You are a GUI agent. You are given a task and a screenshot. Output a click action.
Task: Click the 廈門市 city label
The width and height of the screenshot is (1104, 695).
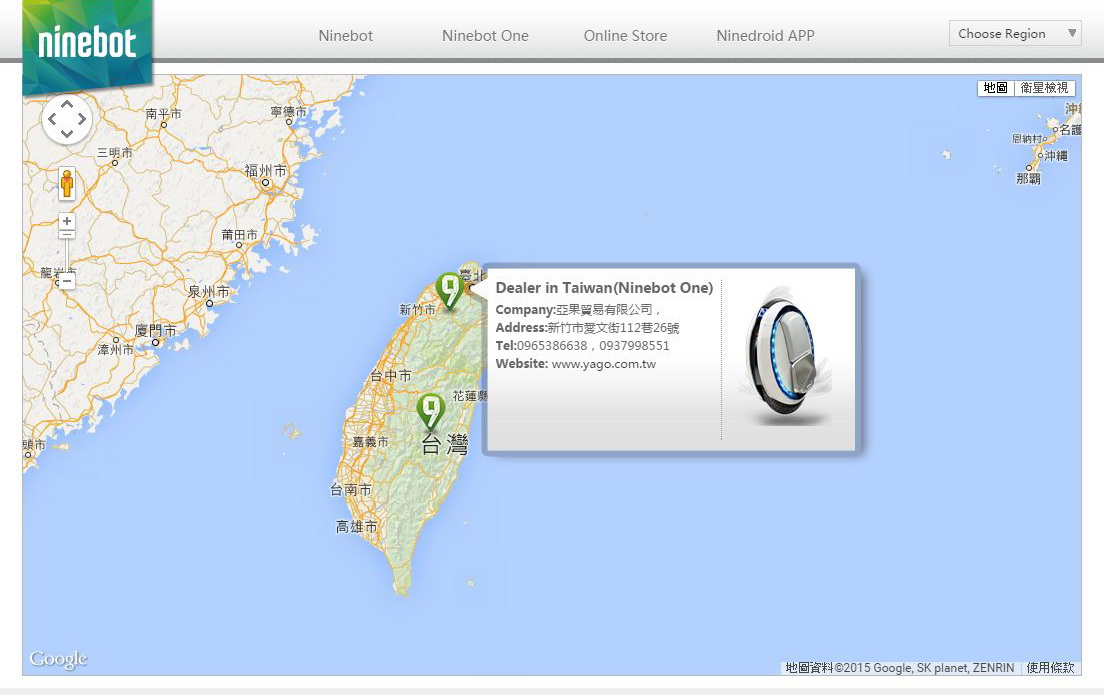[x=156, y=330]
